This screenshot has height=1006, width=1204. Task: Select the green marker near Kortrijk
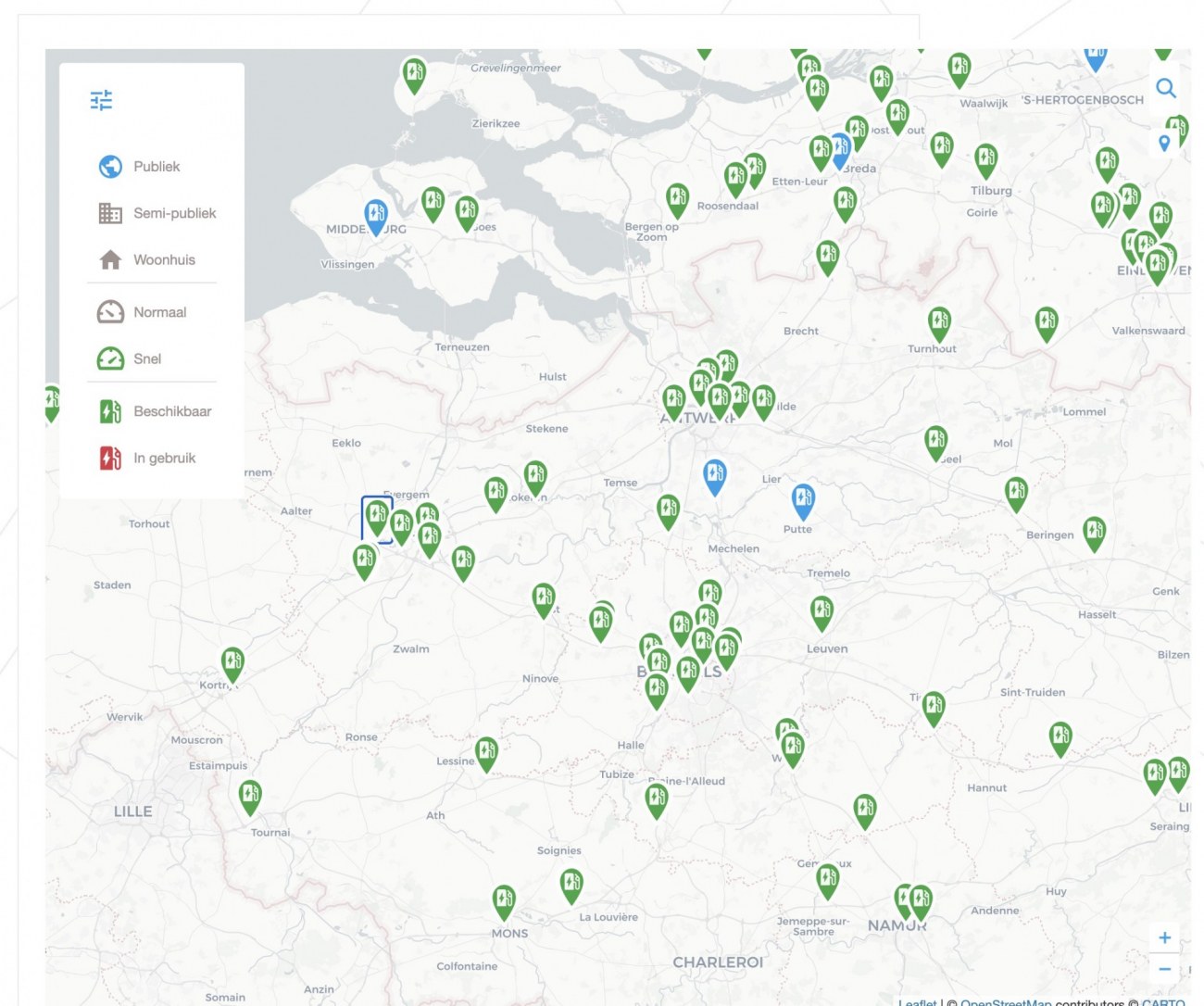[232, 665]
